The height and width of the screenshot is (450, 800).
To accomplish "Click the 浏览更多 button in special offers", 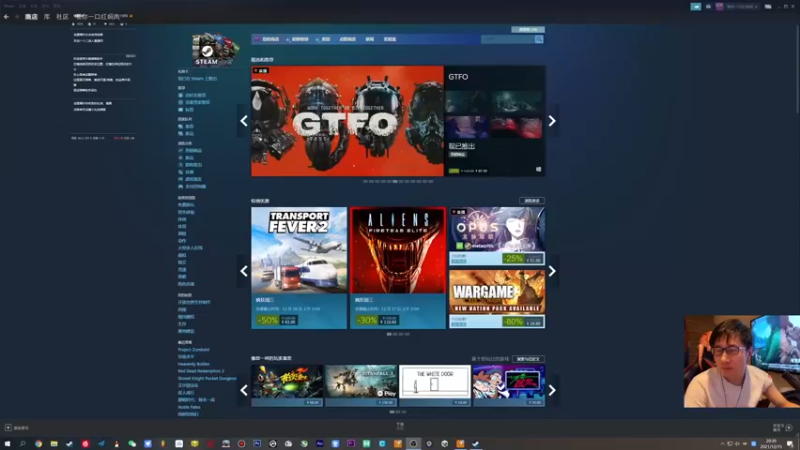I will pos(532,201).
